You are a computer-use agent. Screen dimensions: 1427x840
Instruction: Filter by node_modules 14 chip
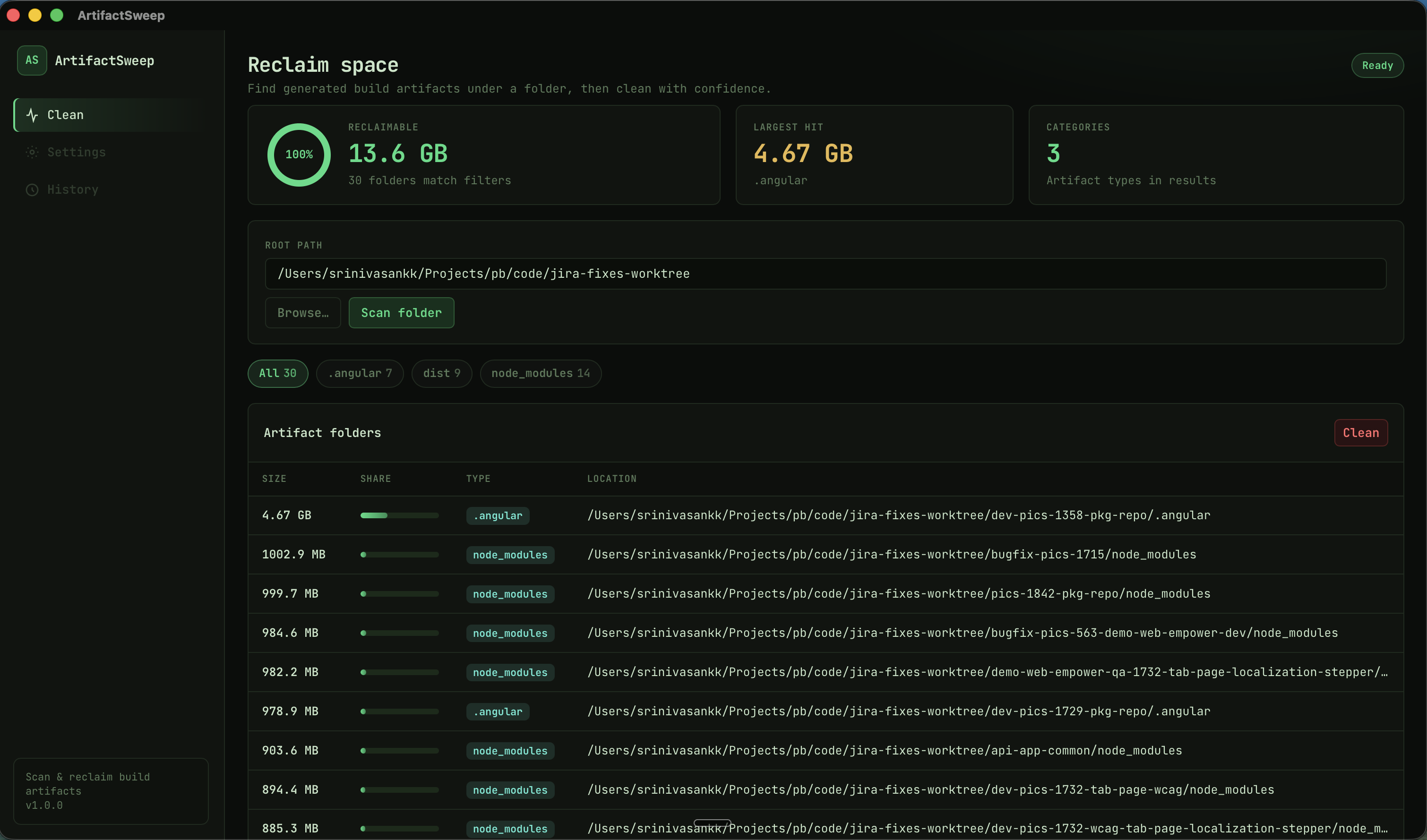click(x=541, y=374)
